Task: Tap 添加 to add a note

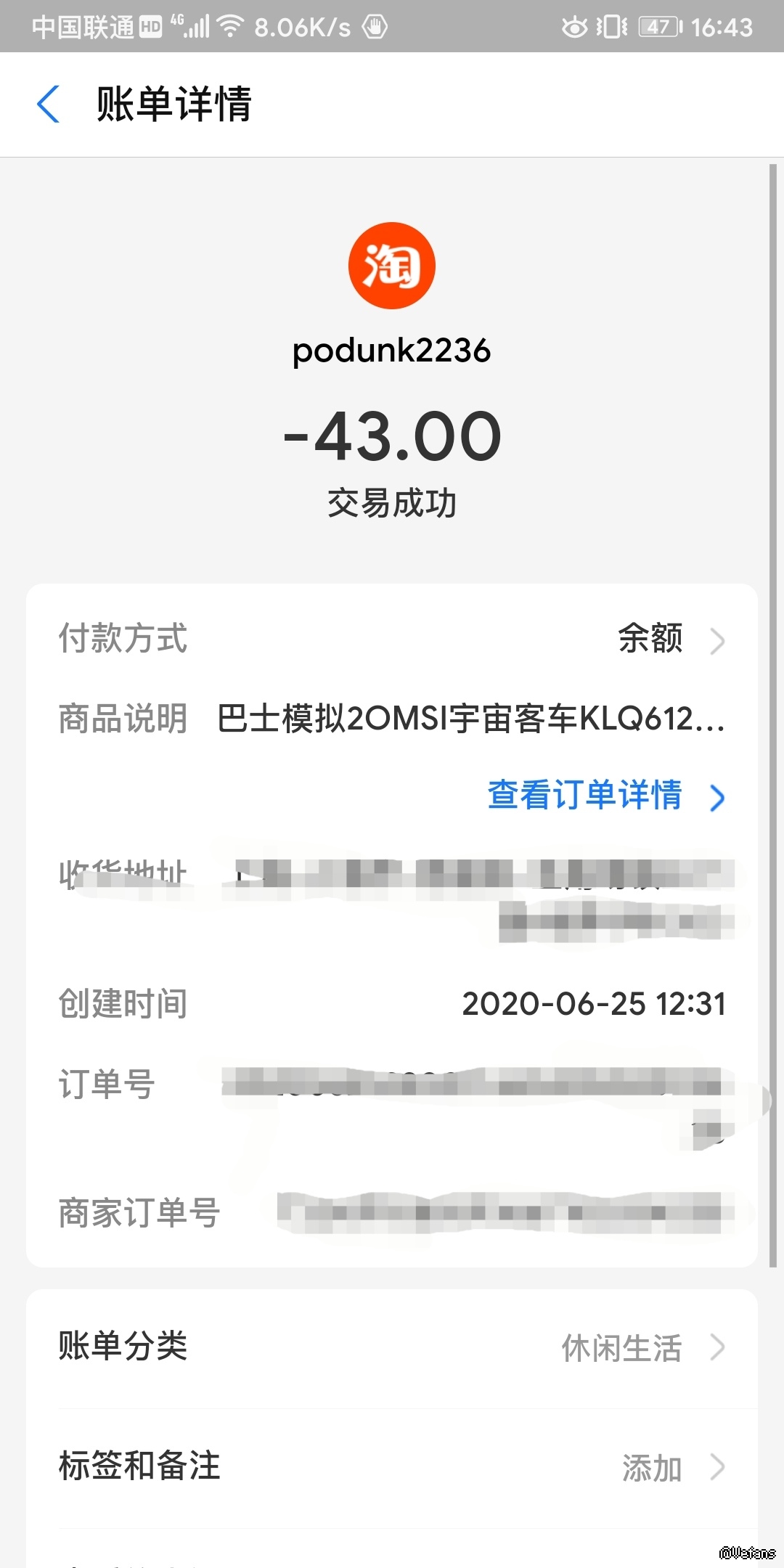Action: tap(651, 1468)
